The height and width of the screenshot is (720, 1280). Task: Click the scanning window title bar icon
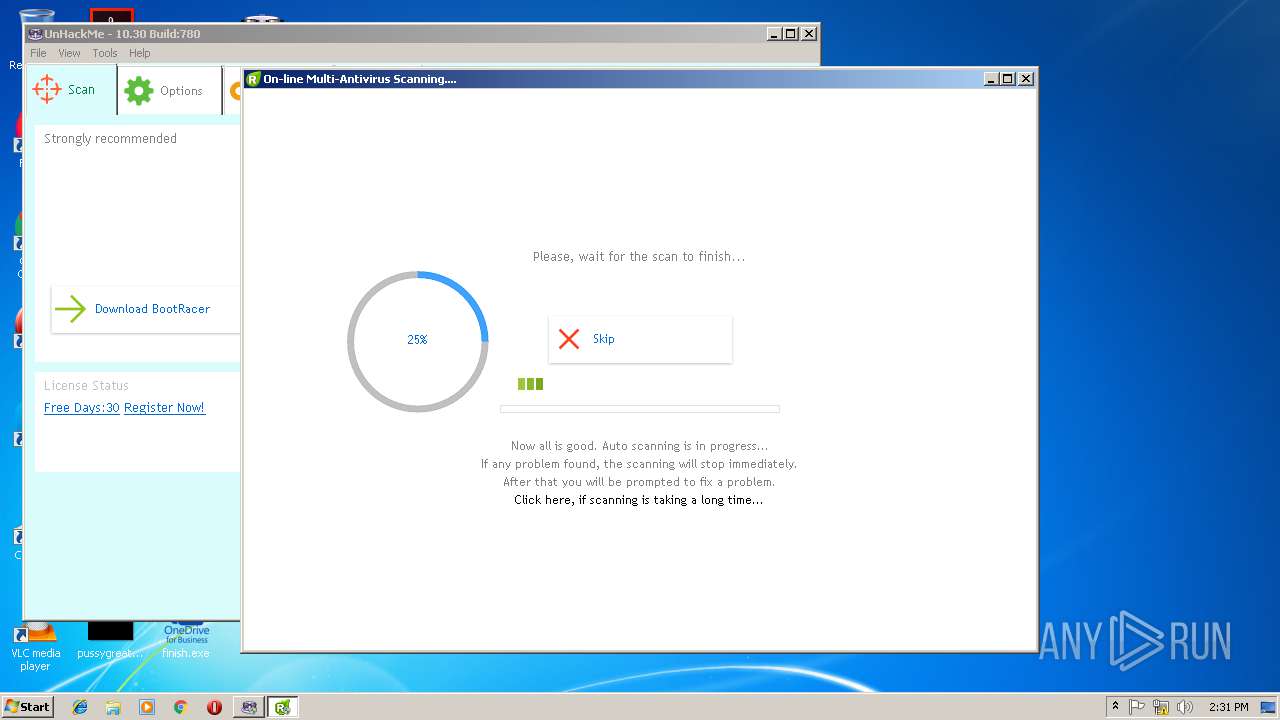(x=253, y=79)
